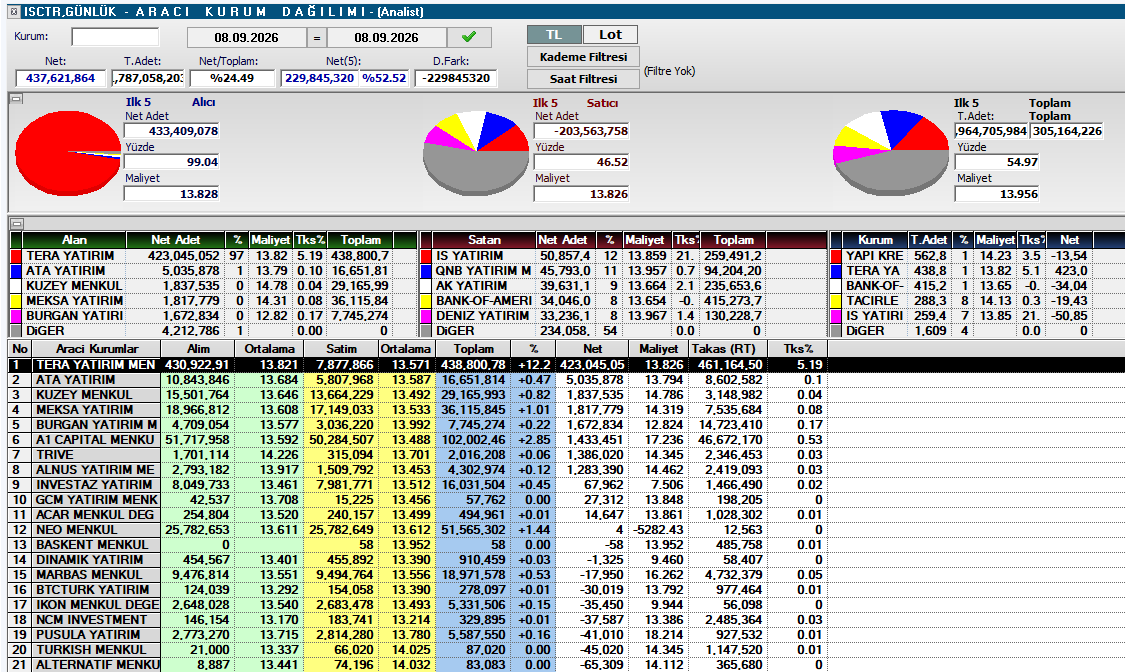Select the NEO MENKUL row
The image size is (1125, 672).
(418, 530)
